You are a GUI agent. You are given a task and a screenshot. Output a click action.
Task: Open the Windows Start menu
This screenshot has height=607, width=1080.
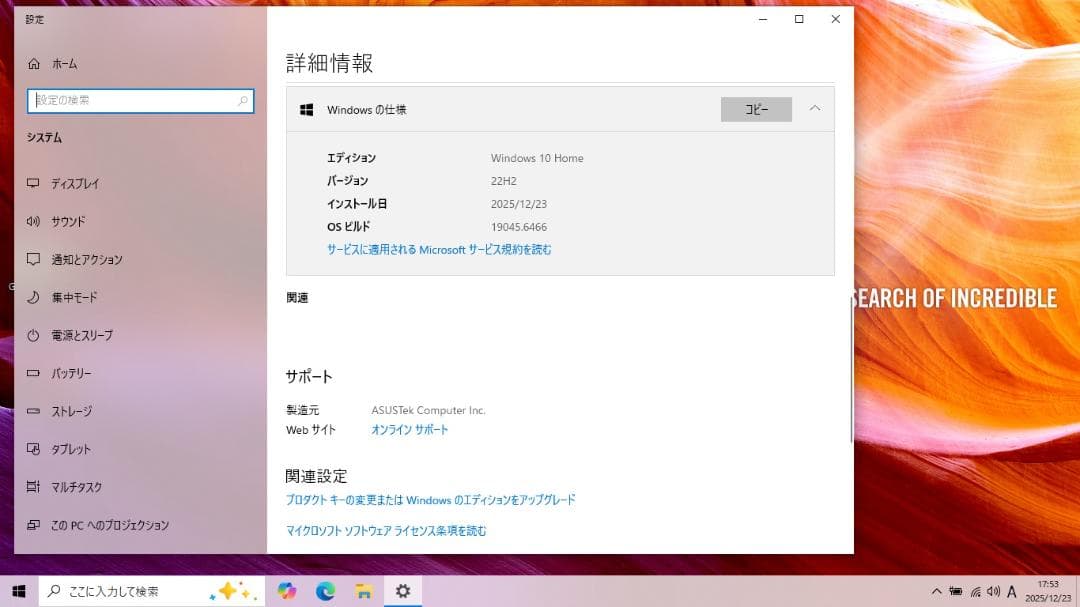tap(19, 591)
